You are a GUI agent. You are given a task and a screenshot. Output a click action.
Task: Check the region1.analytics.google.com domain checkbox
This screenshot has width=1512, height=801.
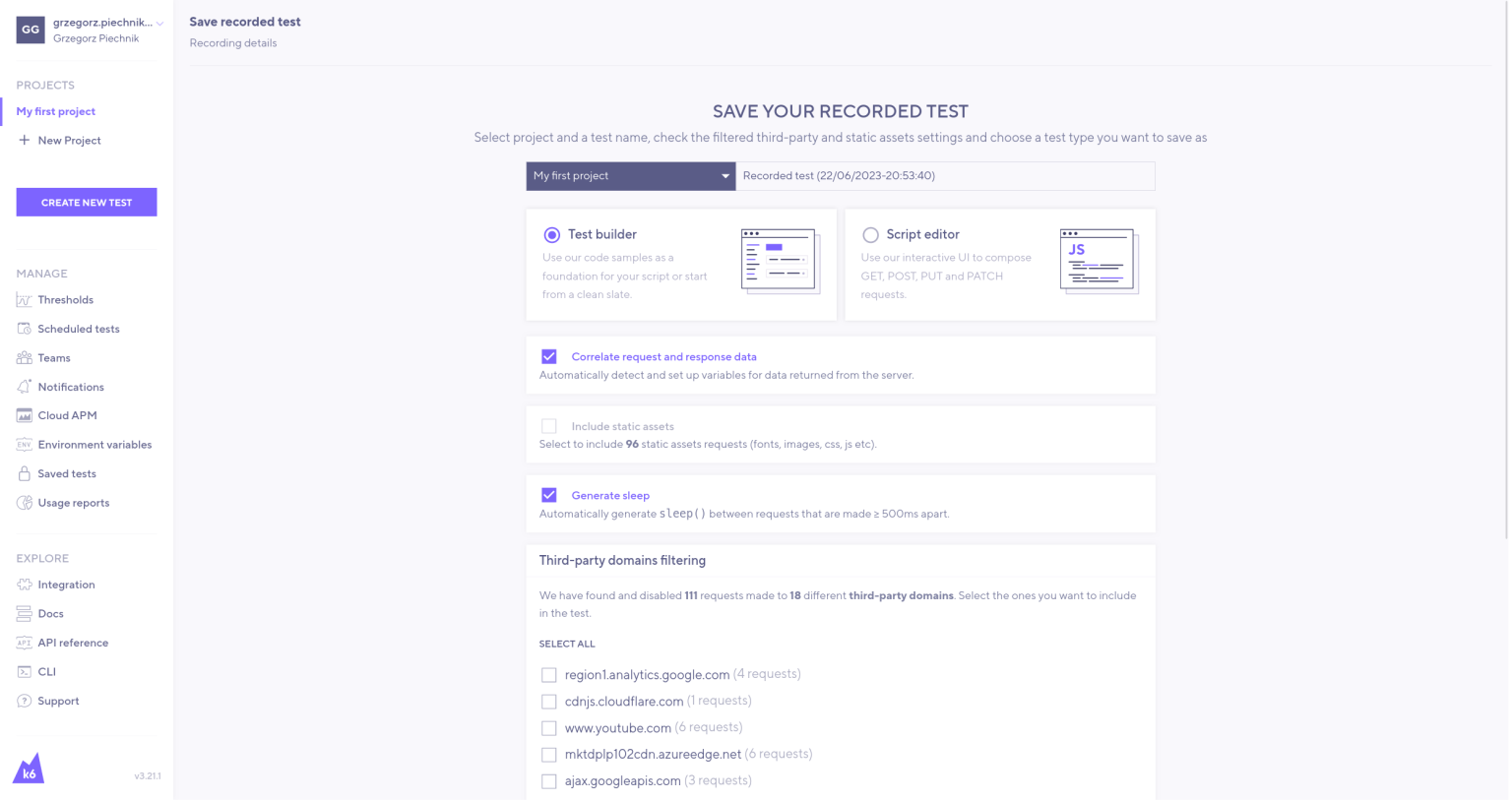pos(549,675)
